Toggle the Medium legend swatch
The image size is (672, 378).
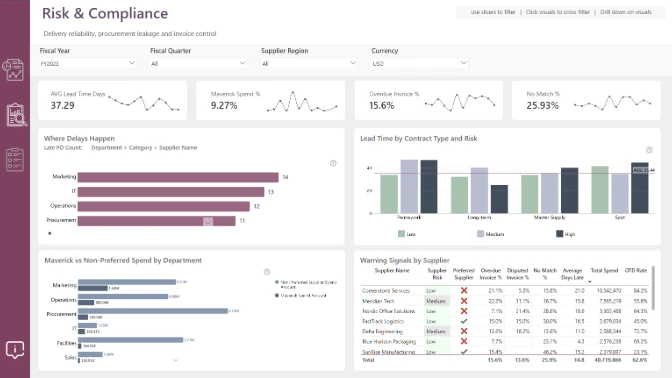coord(480,234)
